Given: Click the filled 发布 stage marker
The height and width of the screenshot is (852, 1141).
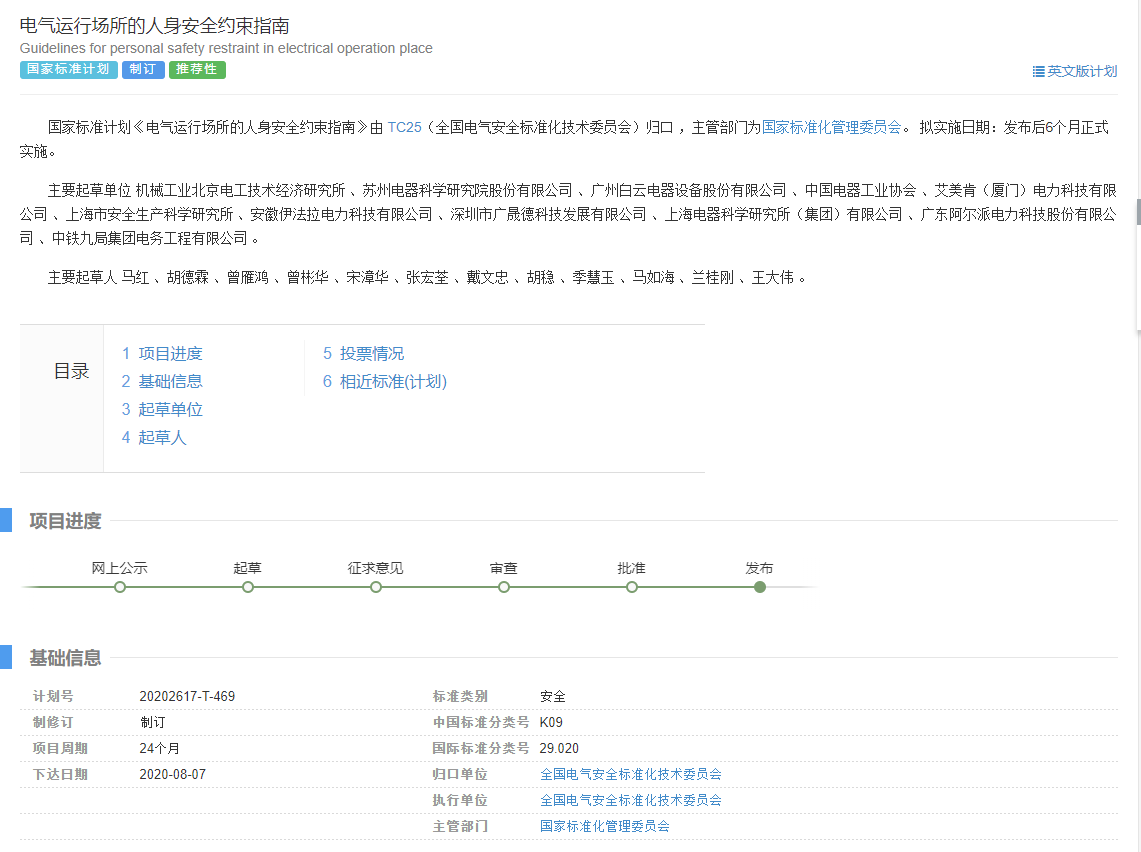Looking at the screenshot, I should coord(760,587).
